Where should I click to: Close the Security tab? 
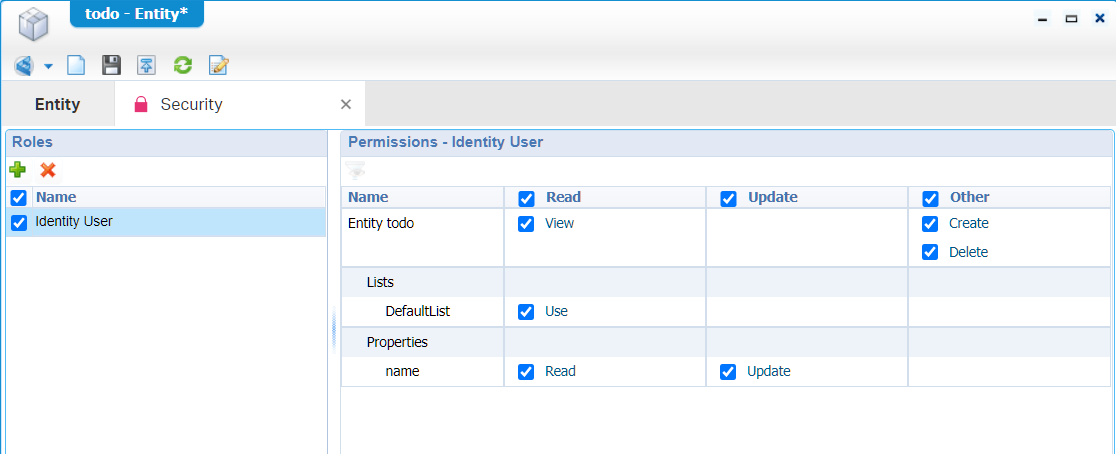(x=346, y=104)
